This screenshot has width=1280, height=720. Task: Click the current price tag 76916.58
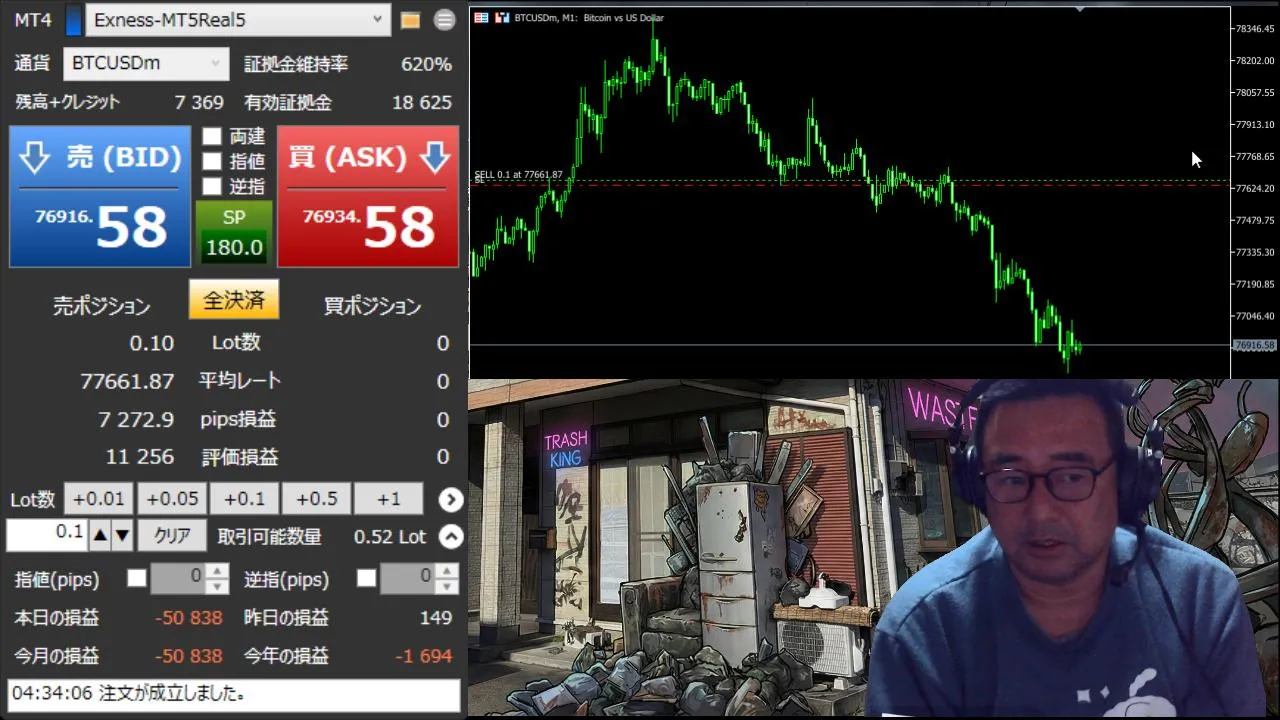(x=1255, y=345)
